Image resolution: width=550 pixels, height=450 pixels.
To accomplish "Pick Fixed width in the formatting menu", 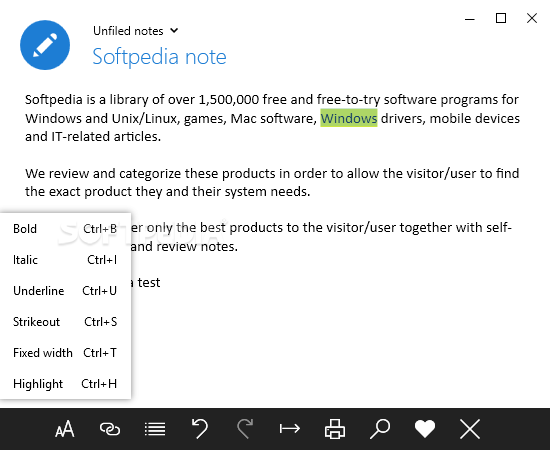I will [65, 353].
